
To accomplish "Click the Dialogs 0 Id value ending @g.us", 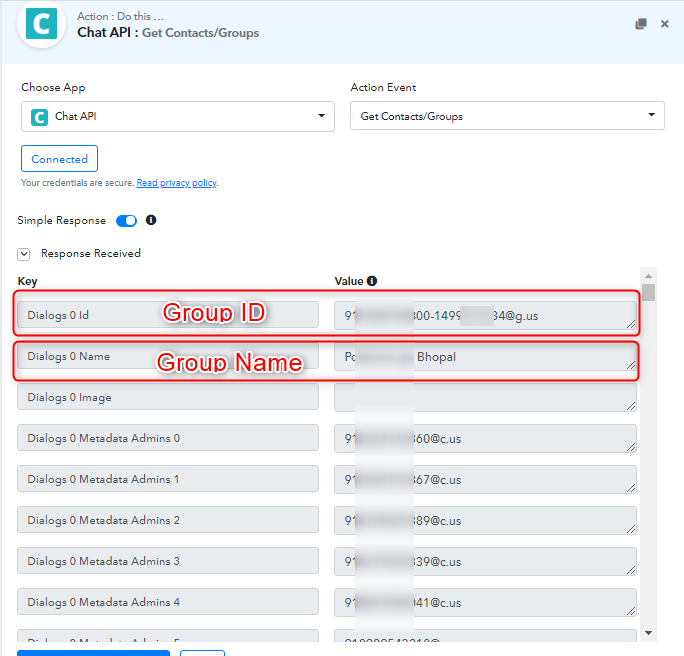I will pos(485,316).
